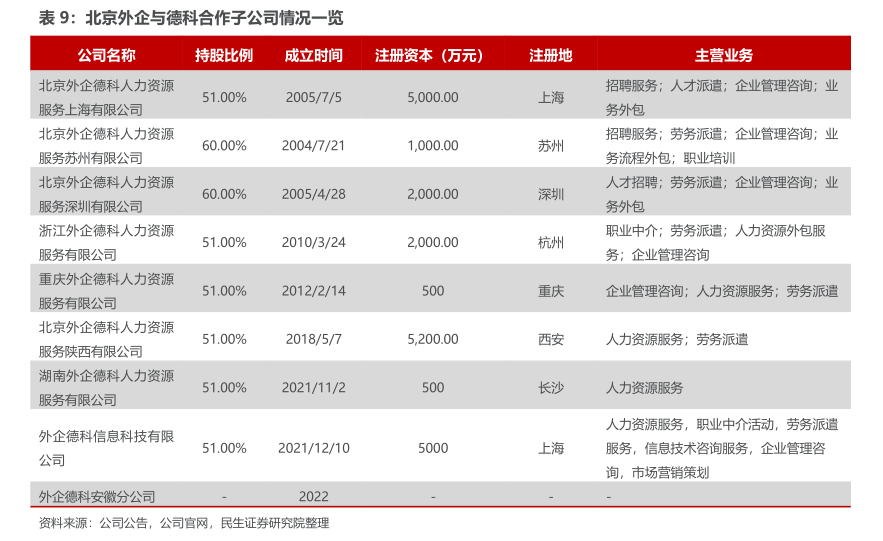This screenshot has width=883, height=541.
Task: Select the 成立时间 column header
Action: (313, 55)
